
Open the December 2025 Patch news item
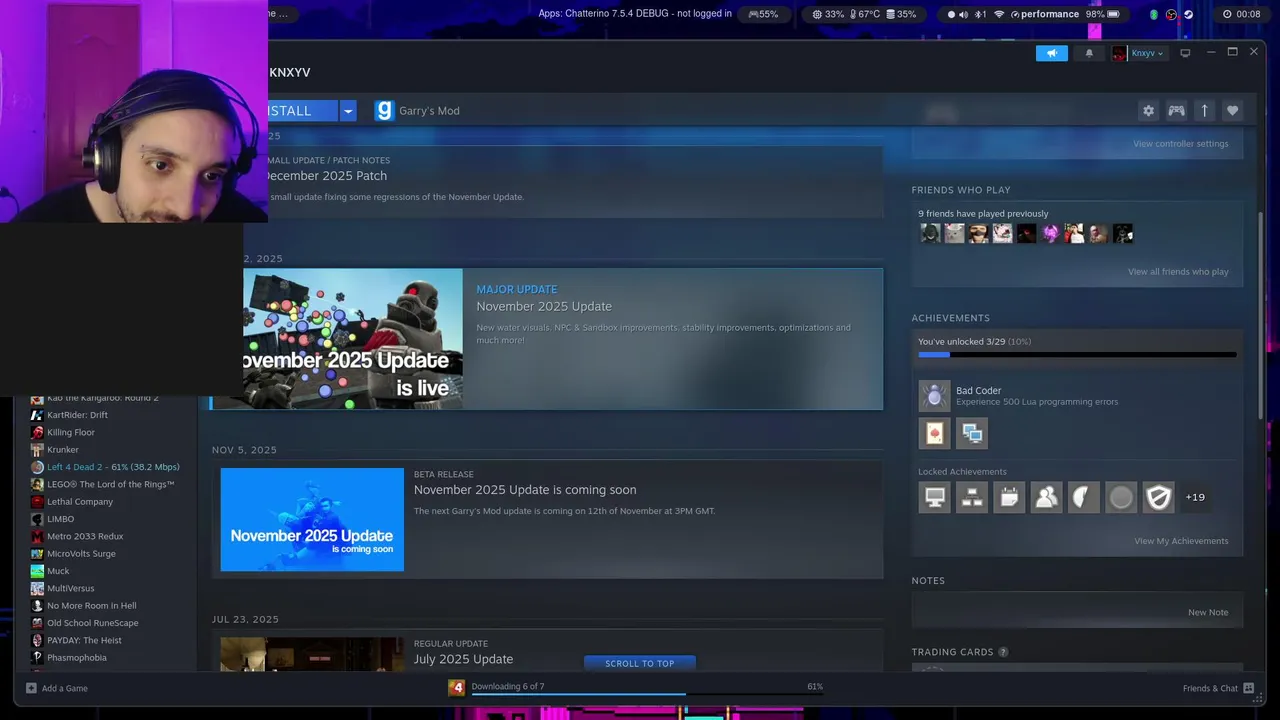click(x=326, y=176)
